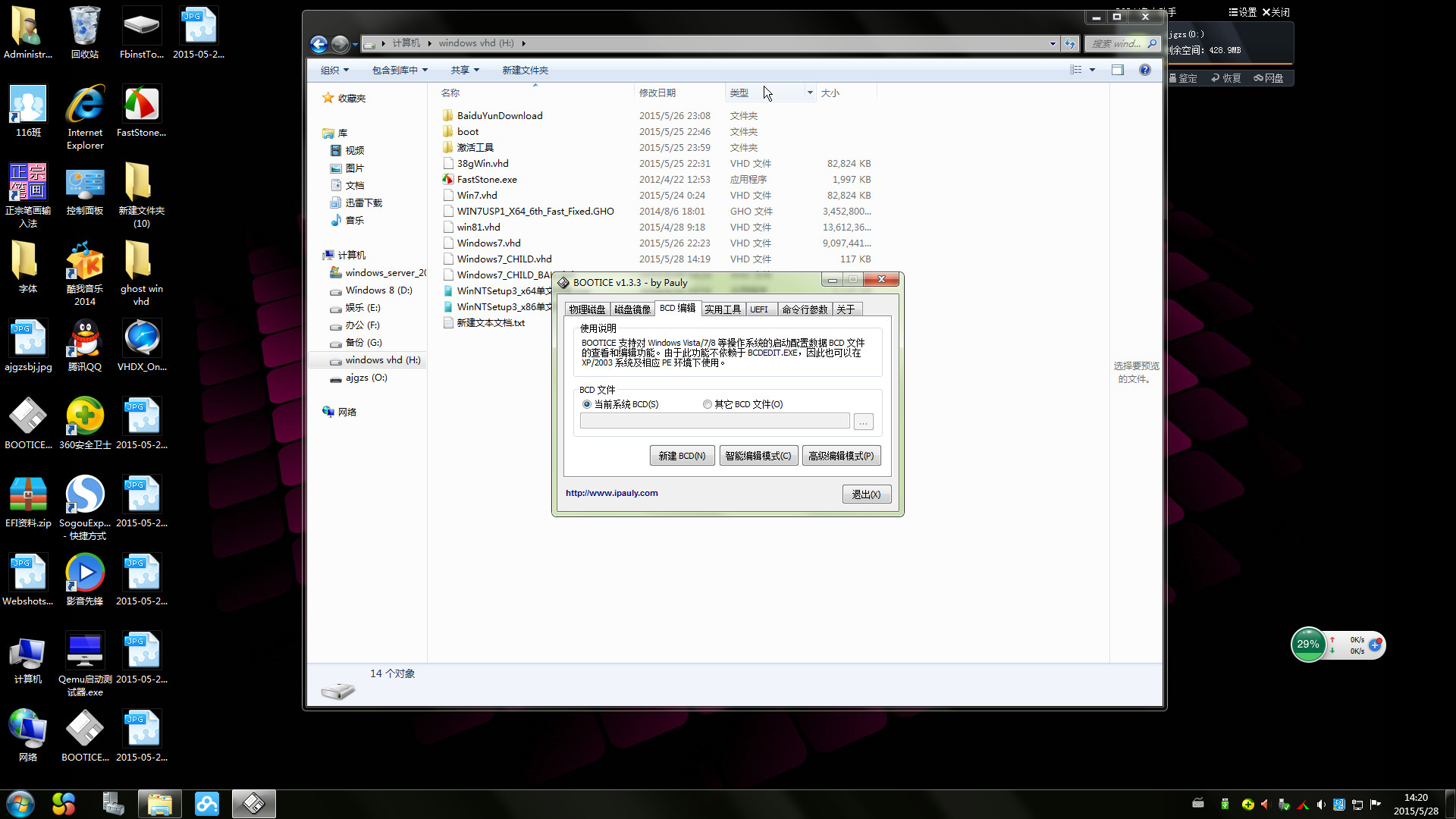This screenshot has width=1456, height=819.
Task: Open 命令行参数 tab
Action: click(805, 309)
